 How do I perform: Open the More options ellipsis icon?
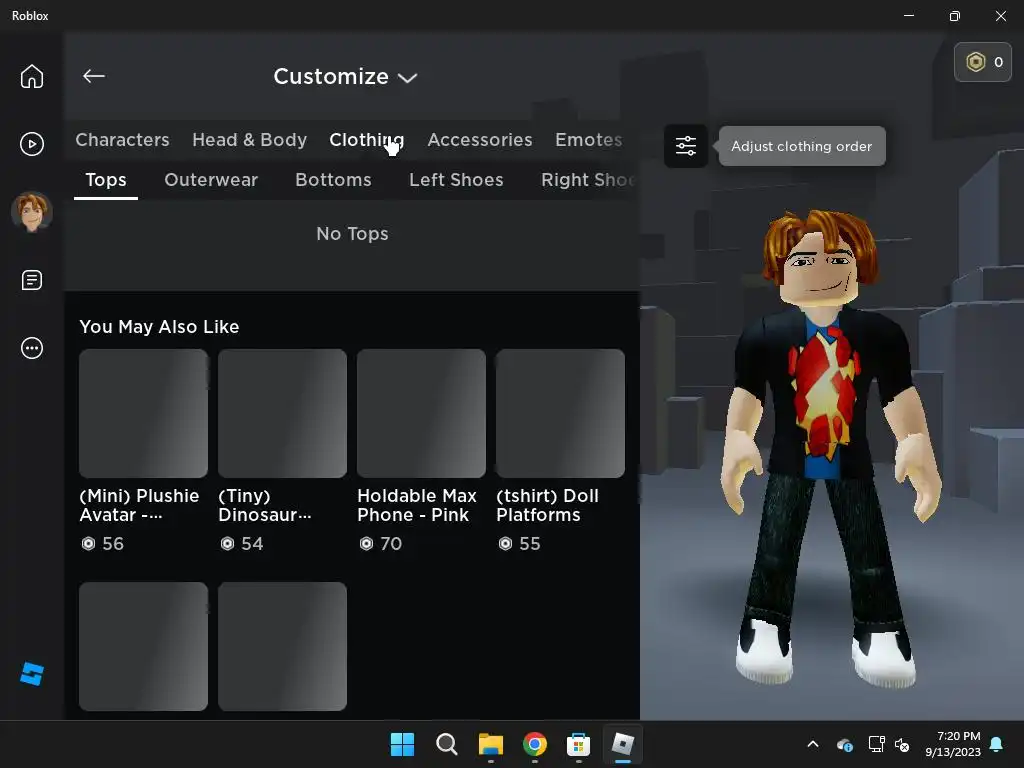tap(31, 348)
